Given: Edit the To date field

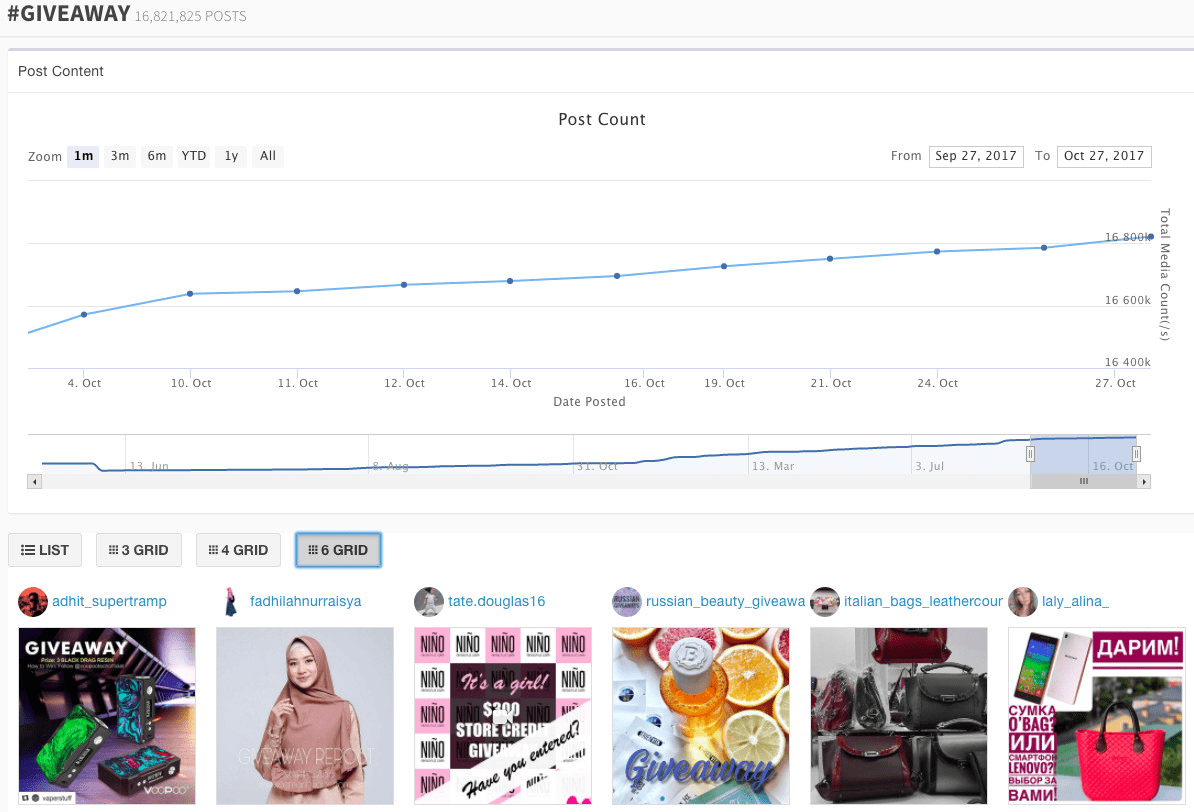Looking at the screenshot, I should tap(1104, 156).
